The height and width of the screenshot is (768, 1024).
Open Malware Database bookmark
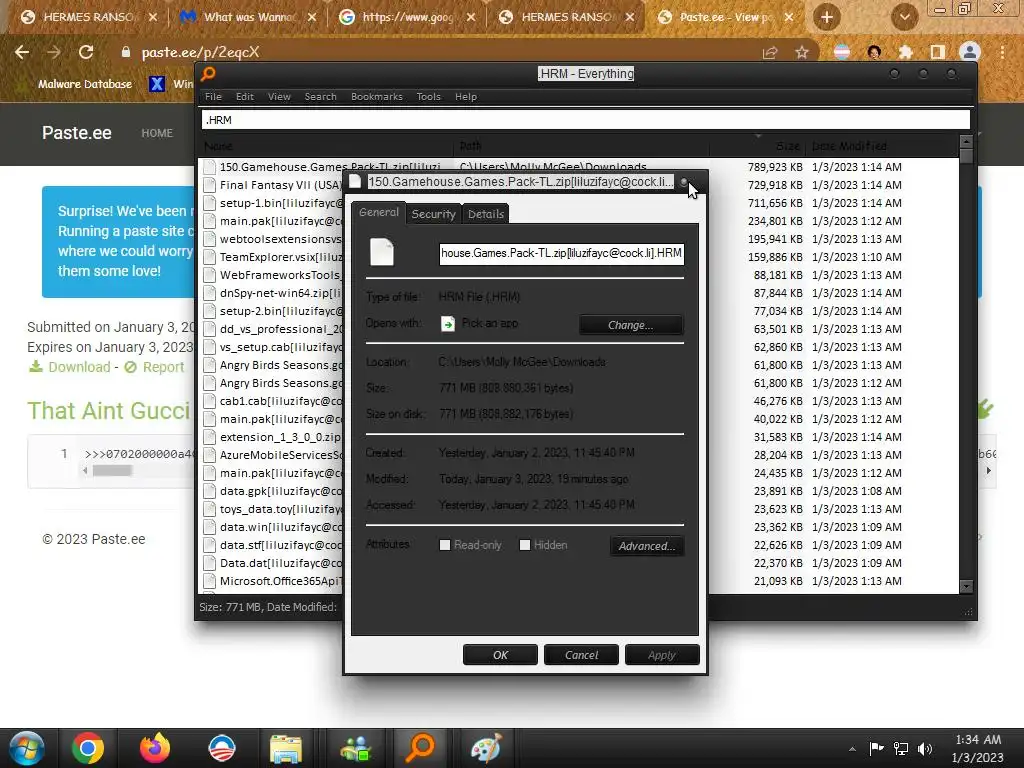[x=85, y=84]
